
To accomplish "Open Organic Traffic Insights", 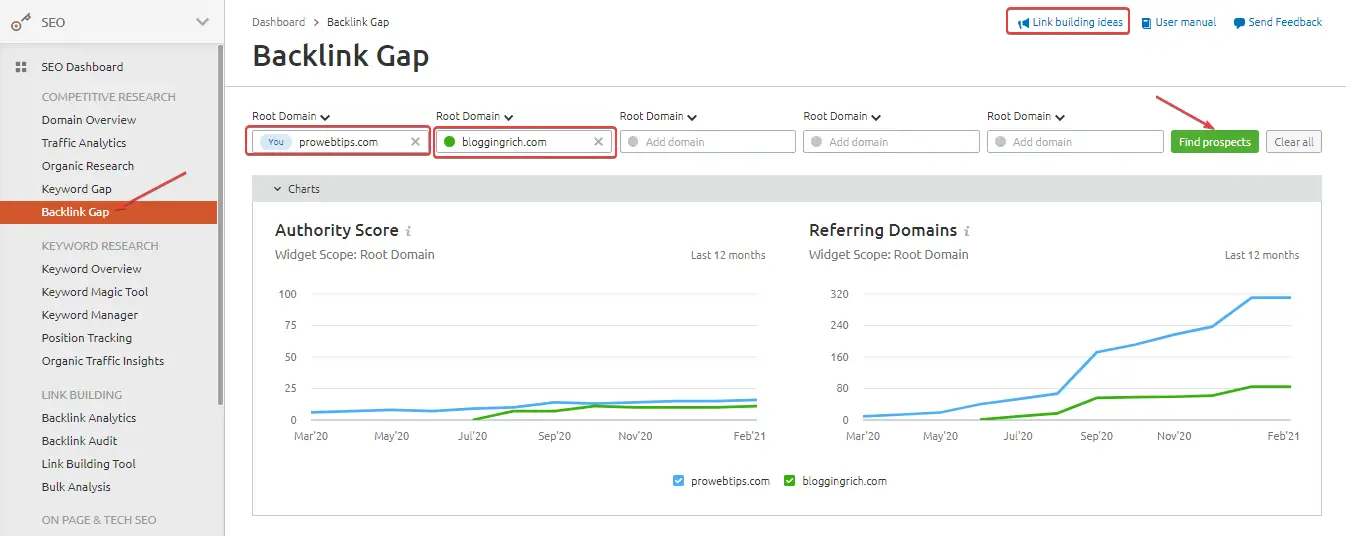I will coord(103,361).
